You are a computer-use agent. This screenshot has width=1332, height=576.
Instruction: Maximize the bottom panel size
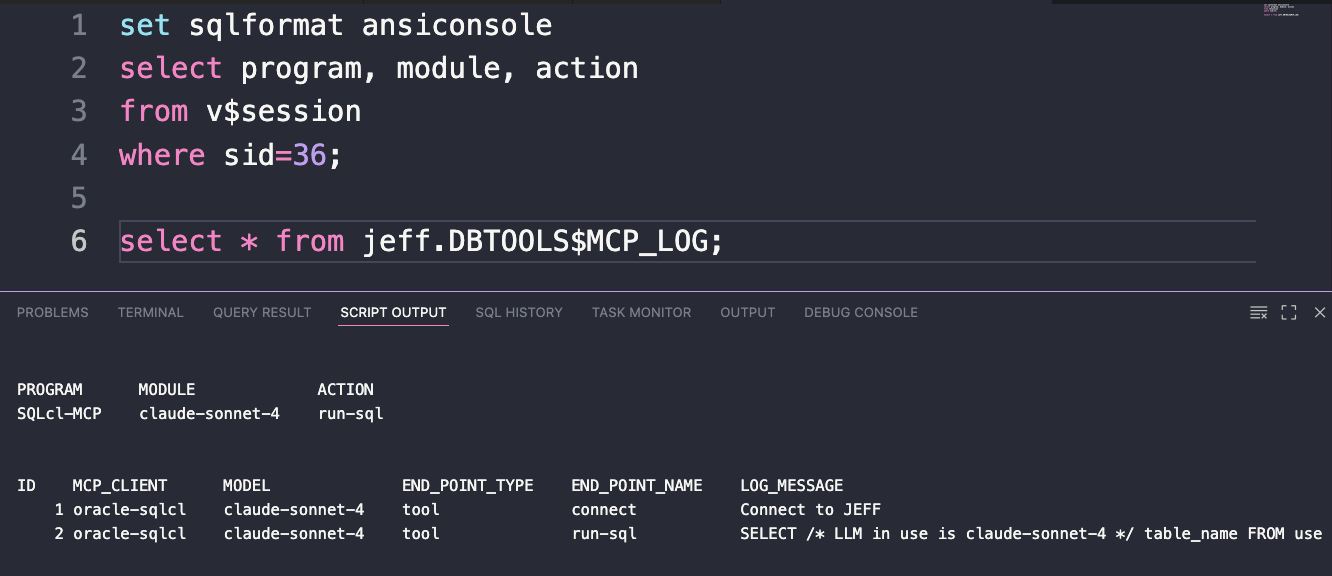pyautogui.click(x=1289, y=313)
